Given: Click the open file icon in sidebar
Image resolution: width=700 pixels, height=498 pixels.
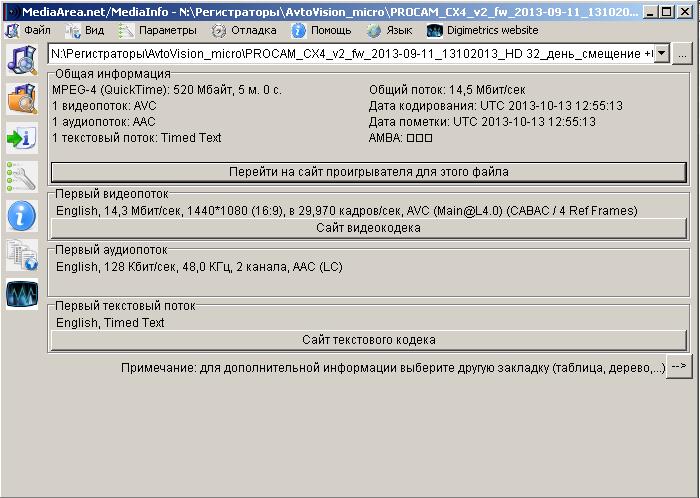Looking at the screenshot, I should click(x=21, y=60).
